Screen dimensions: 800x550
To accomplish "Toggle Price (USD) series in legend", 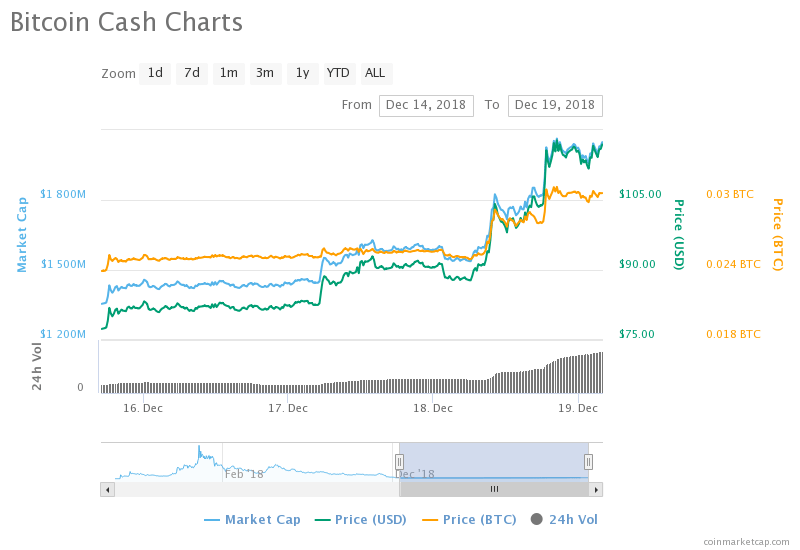I will point(361,520).
